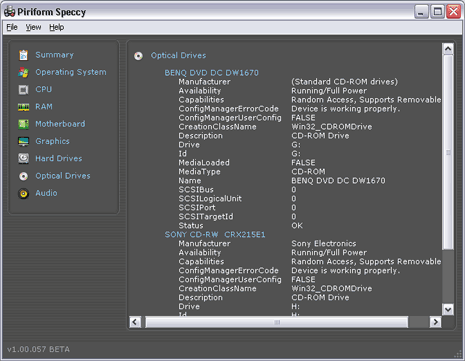Click the scroll down arrow
The width and height of the screenshot is (465, 361).
tap(448, 309)
